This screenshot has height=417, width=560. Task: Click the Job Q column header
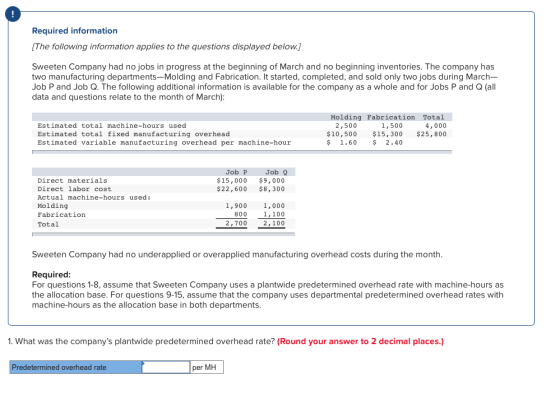[x=276, y=172]
